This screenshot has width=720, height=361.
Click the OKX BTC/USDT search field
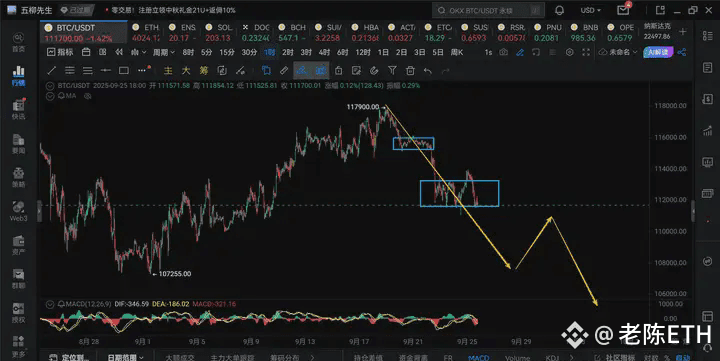[489, 10]
